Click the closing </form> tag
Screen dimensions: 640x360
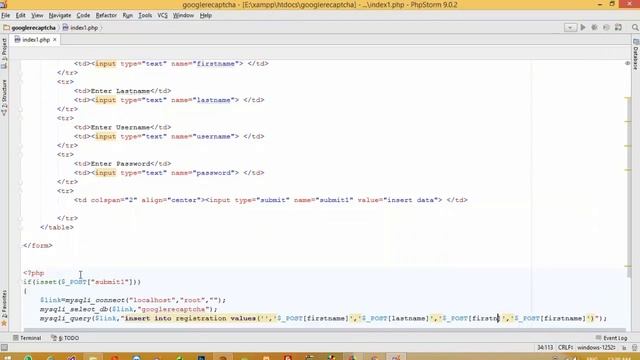point(38,245)
